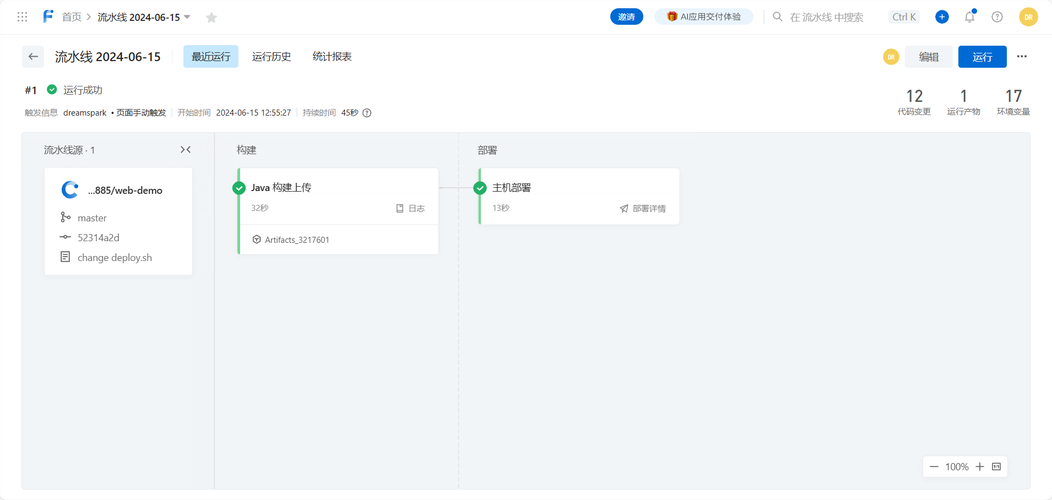Open the 主机部署 task card
This screenshot has width=1052, height=500.
pyautogui.click(x=579, y=196)
